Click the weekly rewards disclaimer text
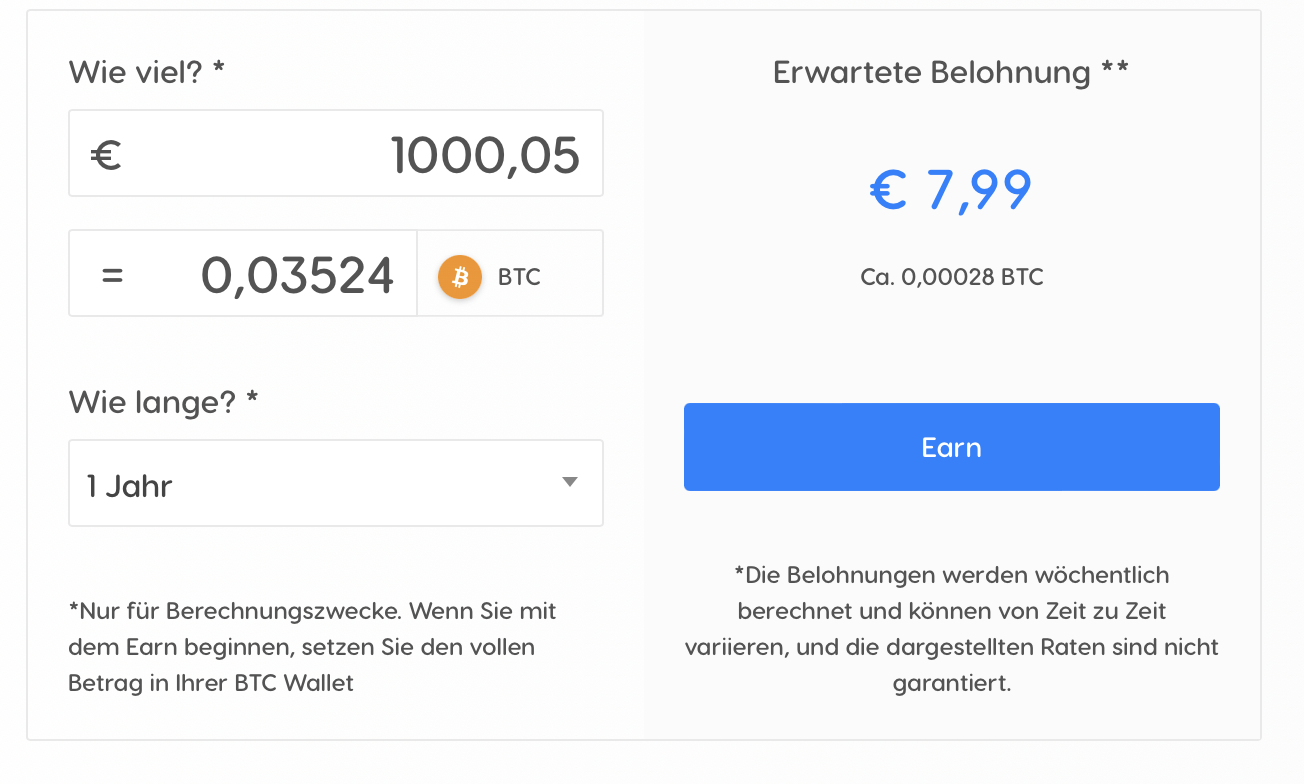Viewport: 1304px width, 784px height. tap(952, 629)
